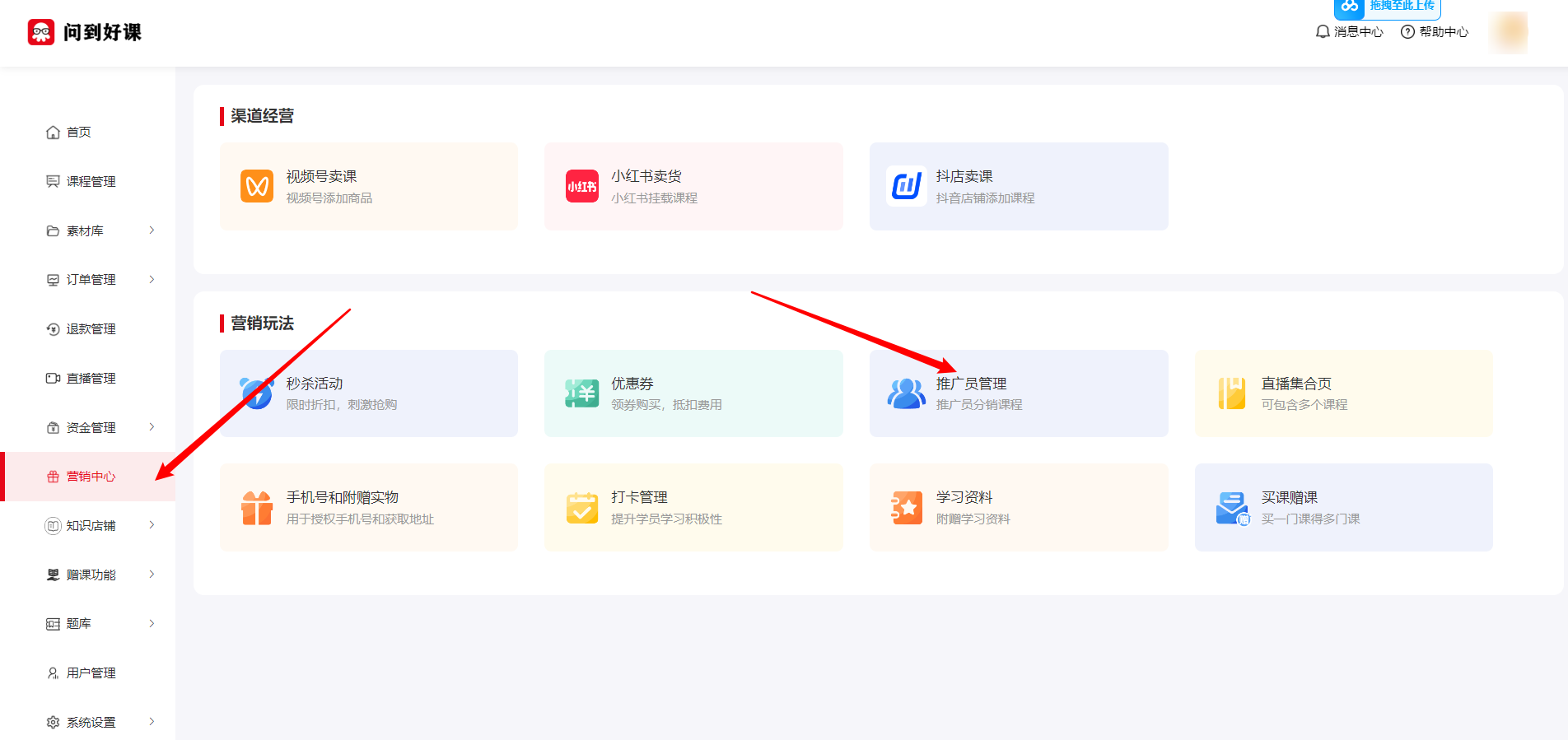Click the 附赠学习资料 description
The width and height of the screenshot is (1568, 740).
(973, 519)
